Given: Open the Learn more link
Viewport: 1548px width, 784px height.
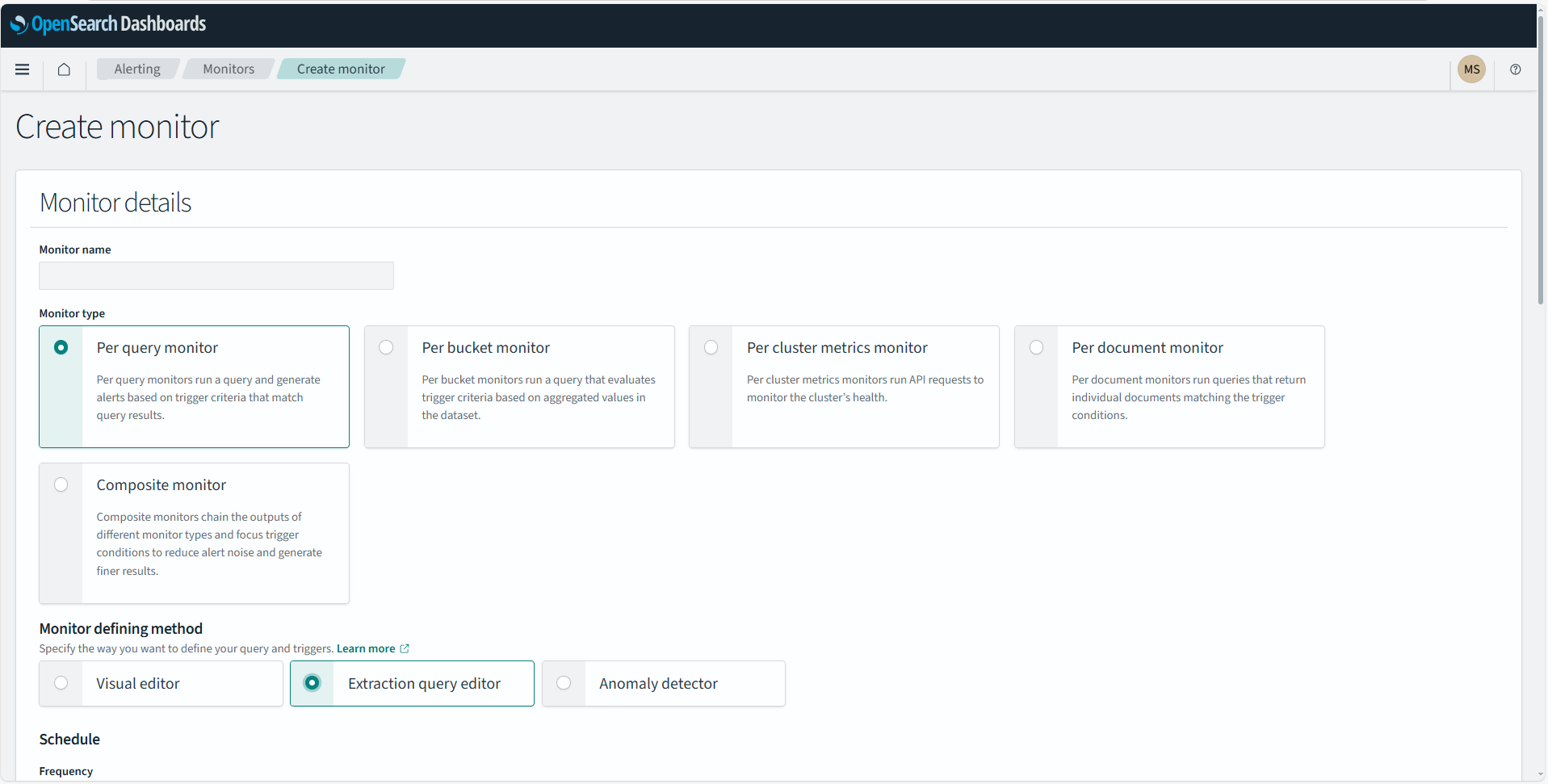Looking at the screenshot, I should 366,648.
